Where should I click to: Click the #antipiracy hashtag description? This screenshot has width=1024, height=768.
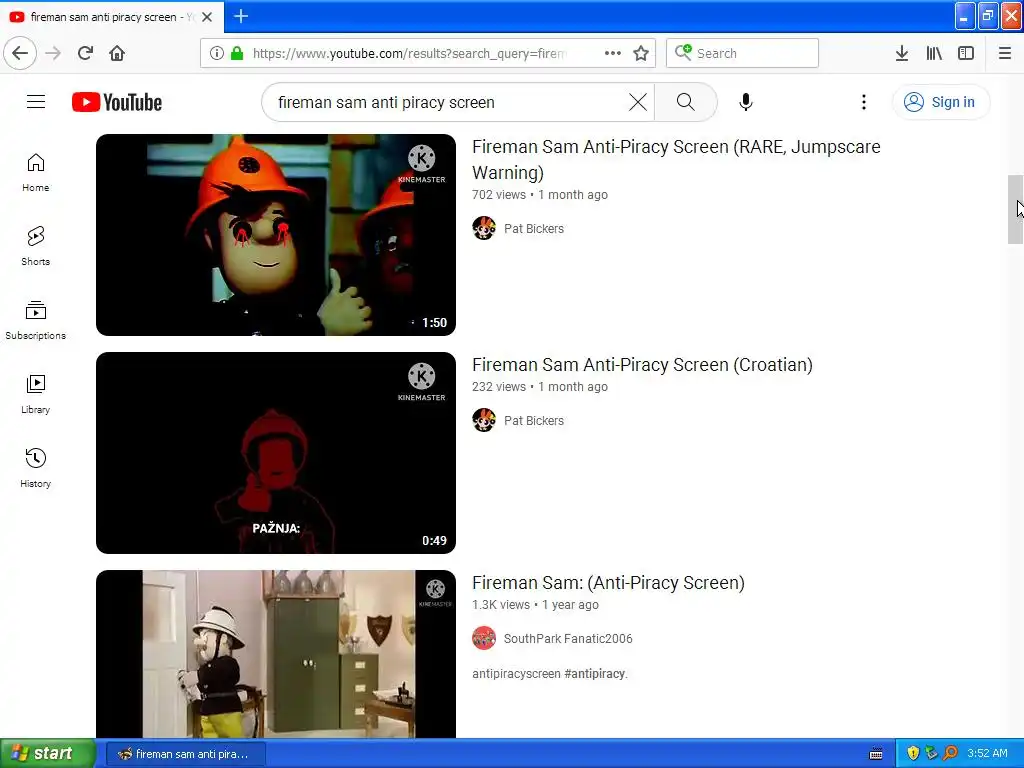[x=594, y=674]
